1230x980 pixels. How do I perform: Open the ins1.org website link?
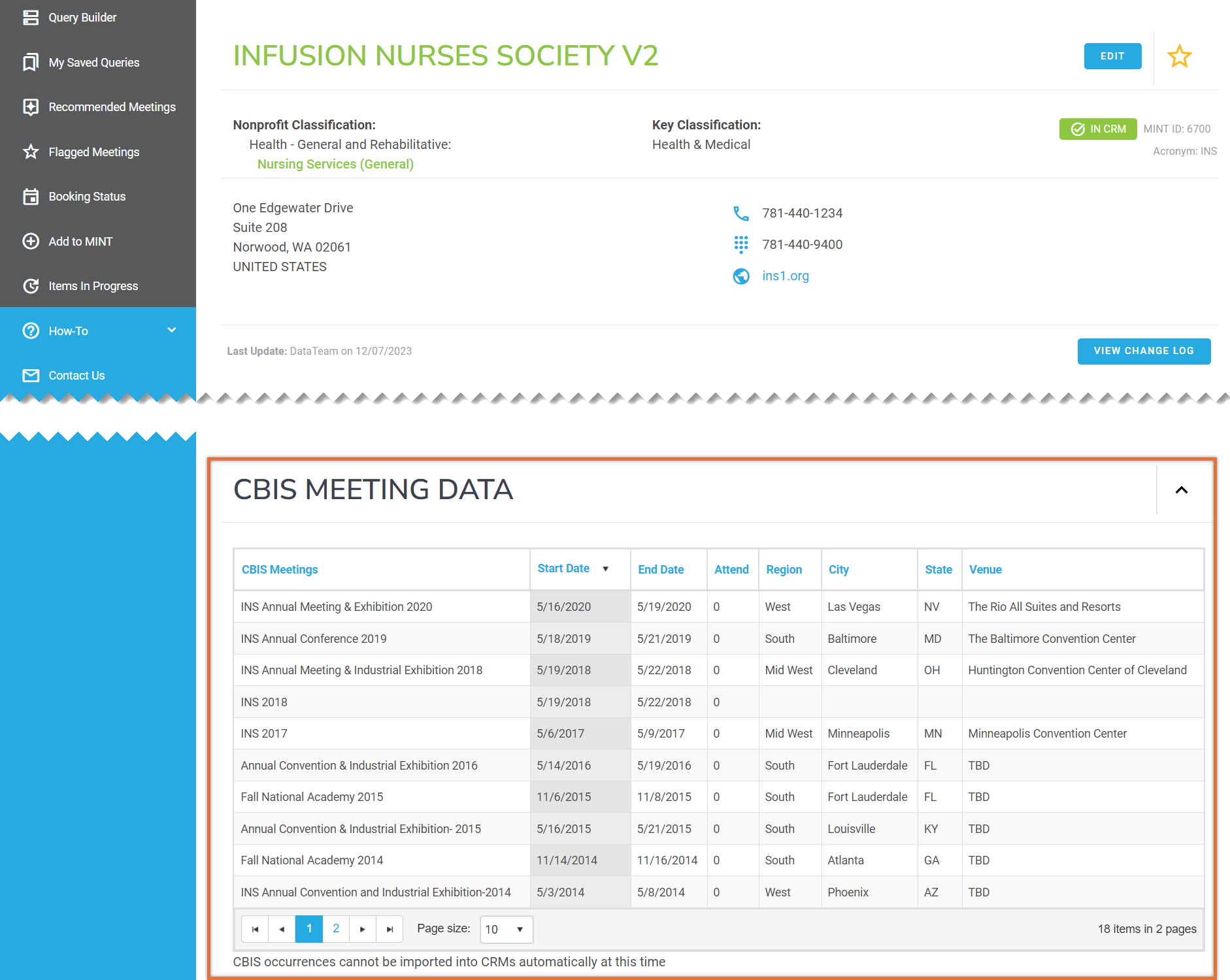[786, 276]
